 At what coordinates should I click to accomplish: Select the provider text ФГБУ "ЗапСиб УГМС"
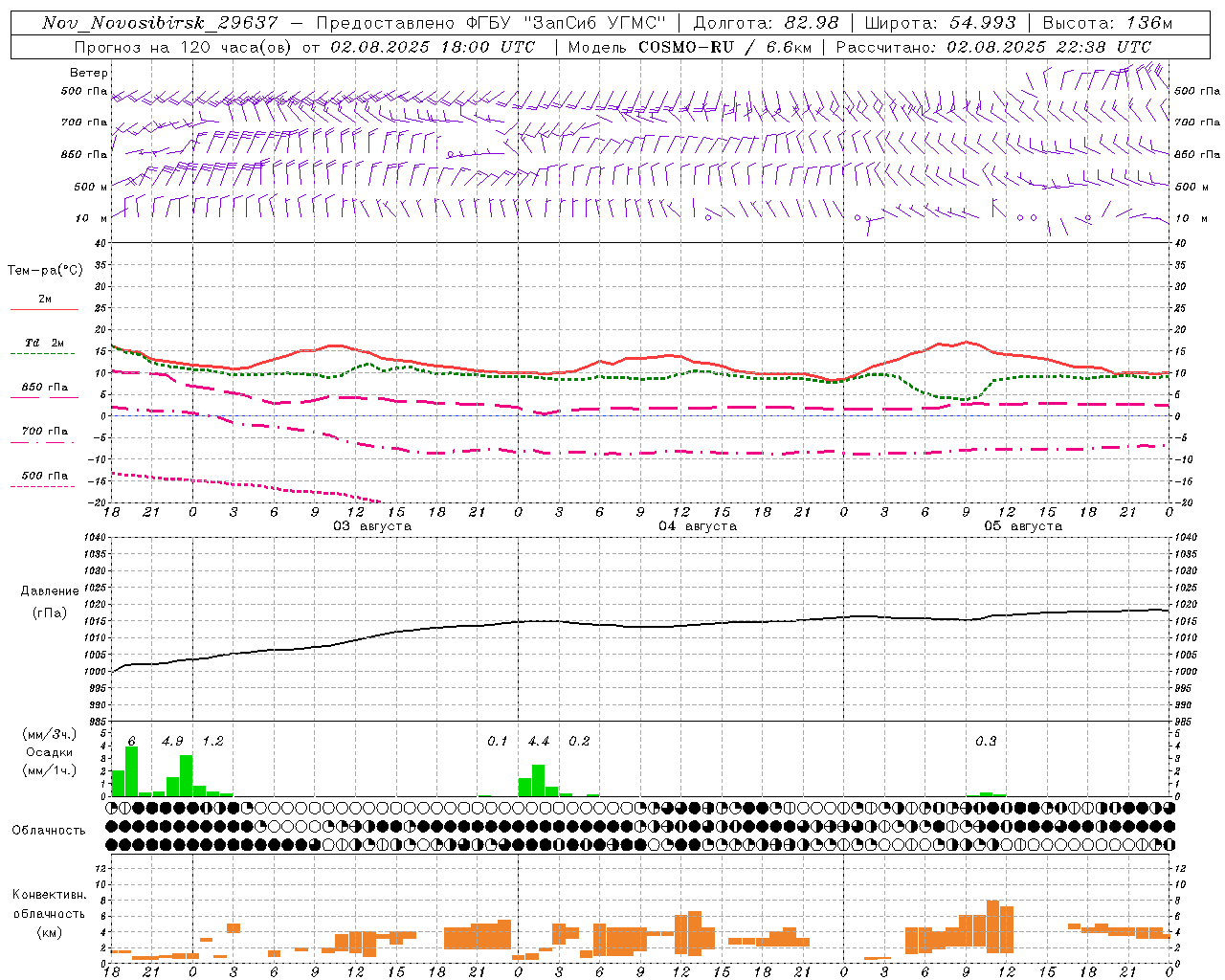pyautogui.click(x=565, y=23)
